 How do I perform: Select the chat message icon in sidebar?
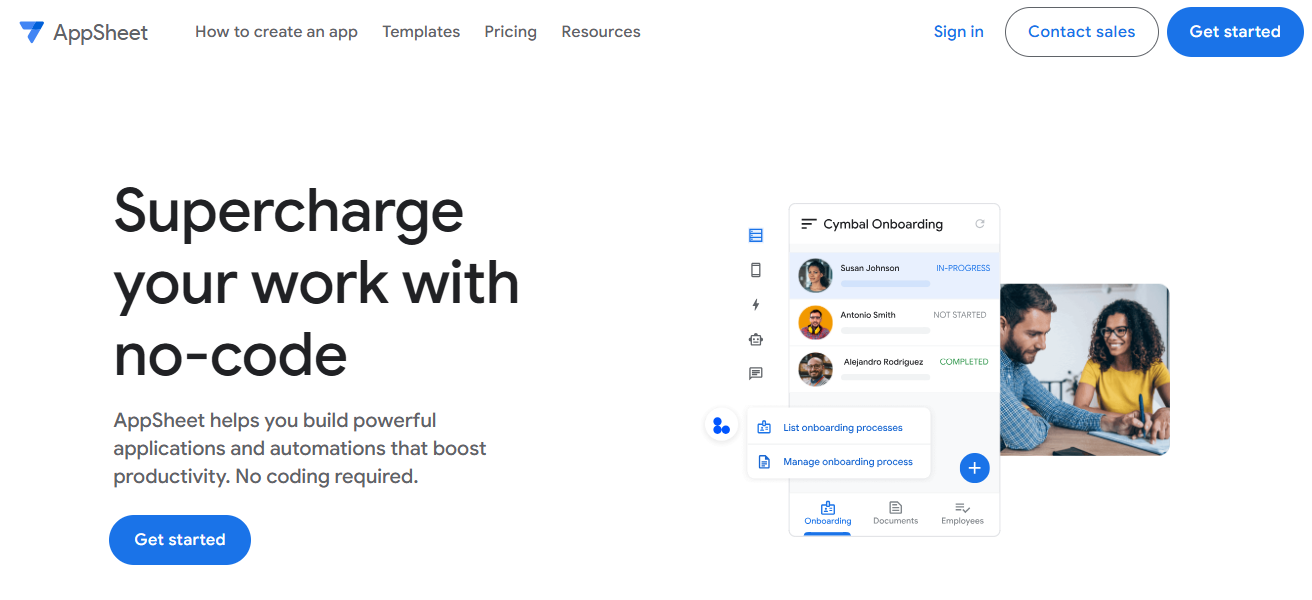756,374
